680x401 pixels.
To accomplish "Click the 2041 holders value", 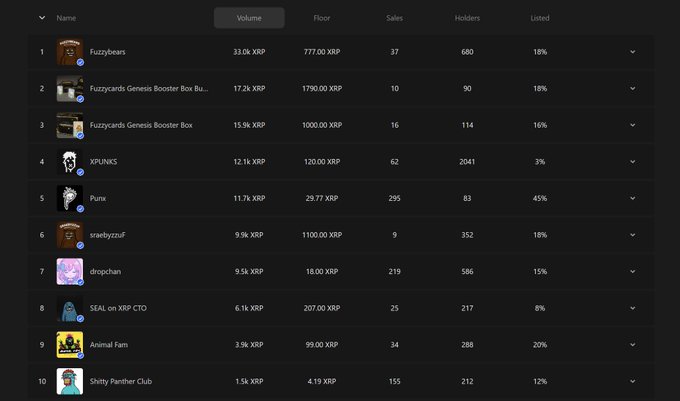I will [467, 162].
